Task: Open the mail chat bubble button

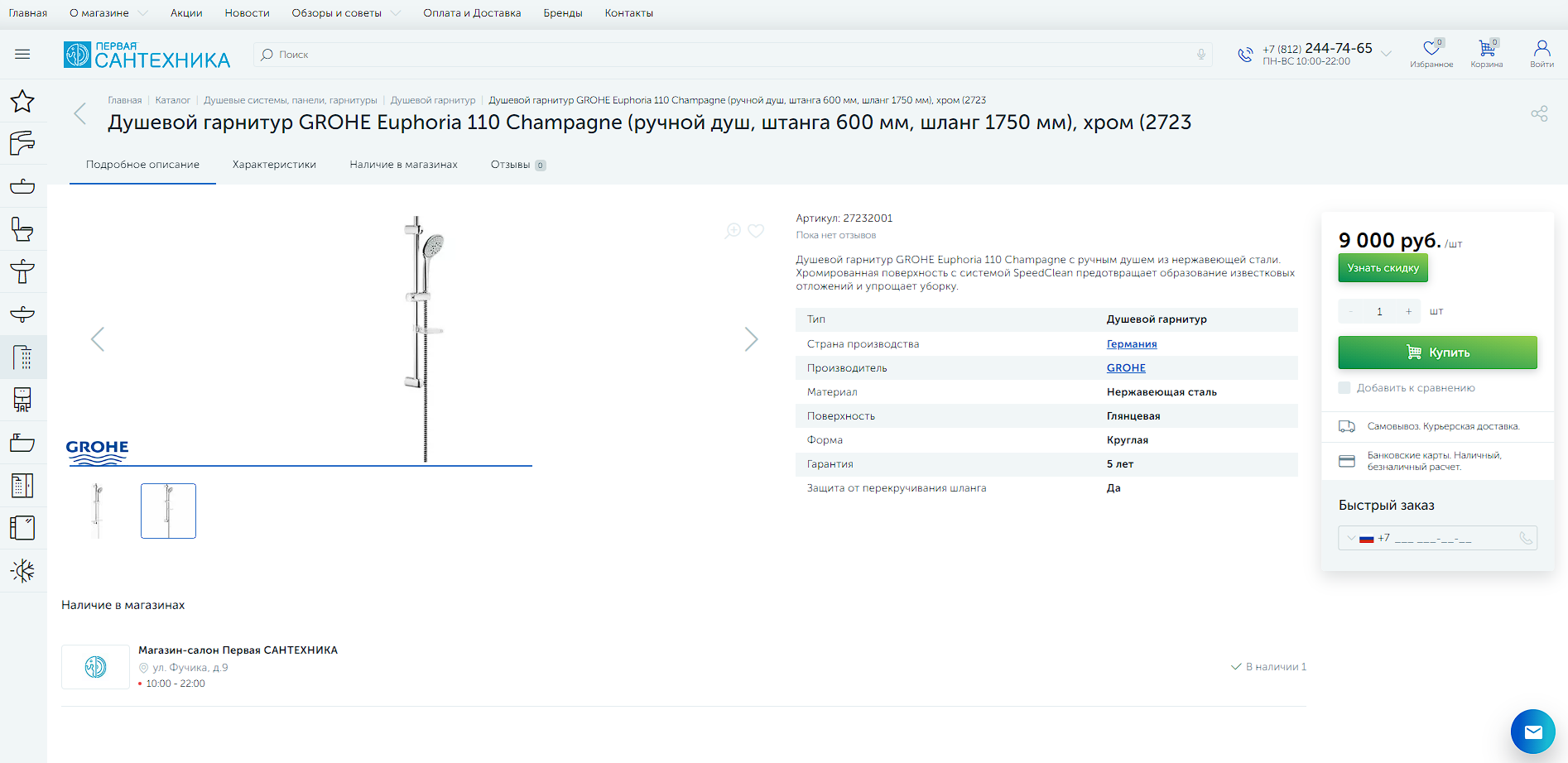Action: [1533, 732]
